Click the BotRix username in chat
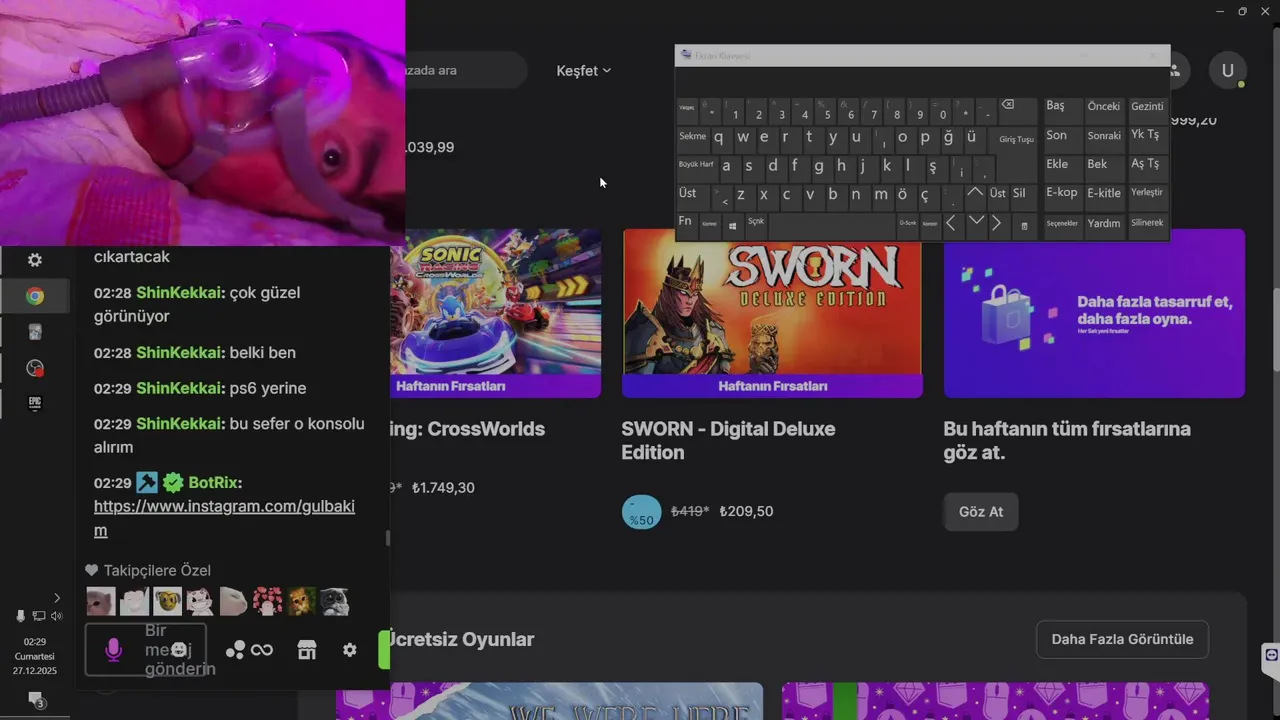 point(215,483)
